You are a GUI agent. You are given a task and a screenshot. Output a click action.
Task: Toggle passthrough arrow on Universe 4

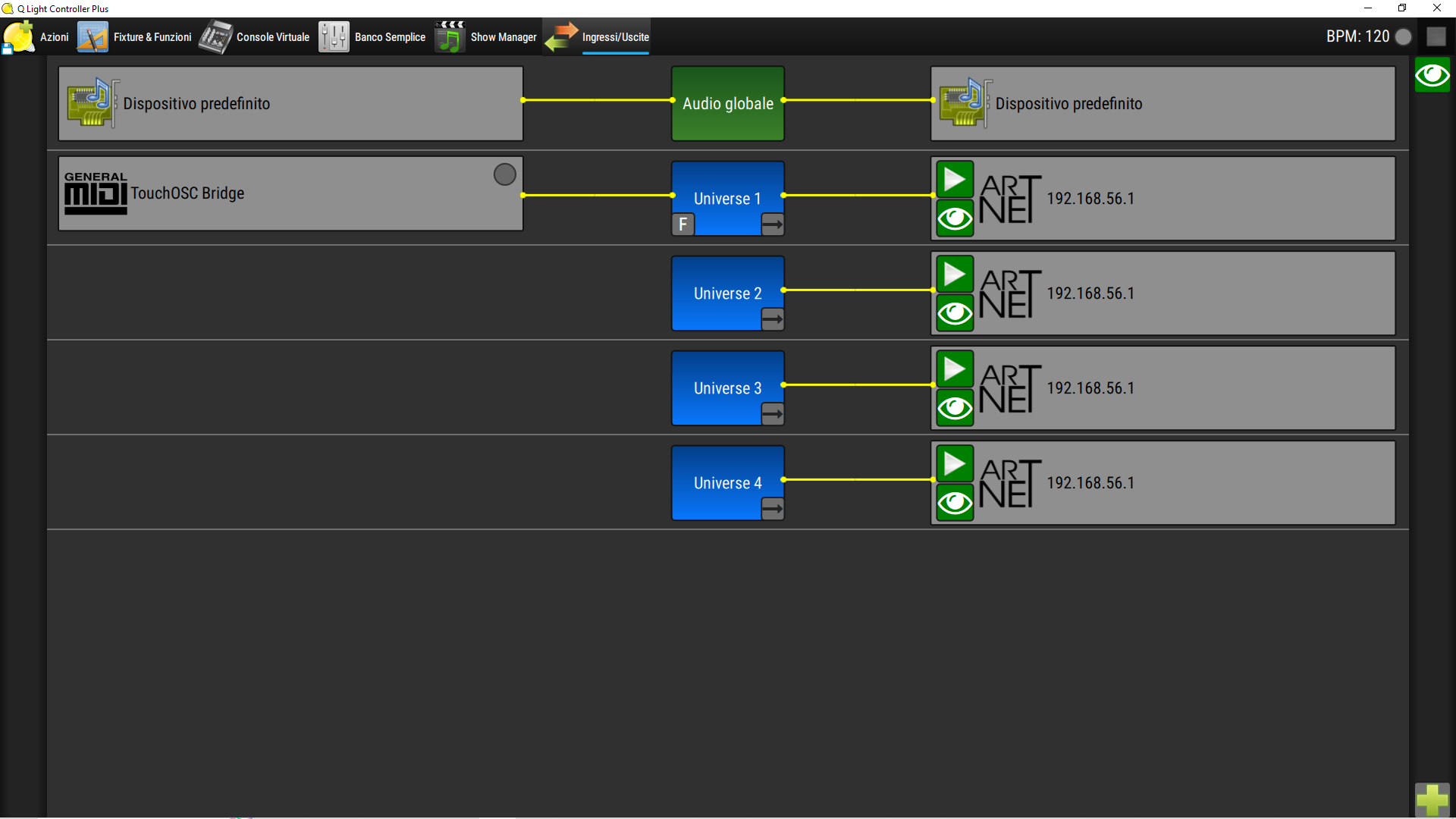coord(772,509)
